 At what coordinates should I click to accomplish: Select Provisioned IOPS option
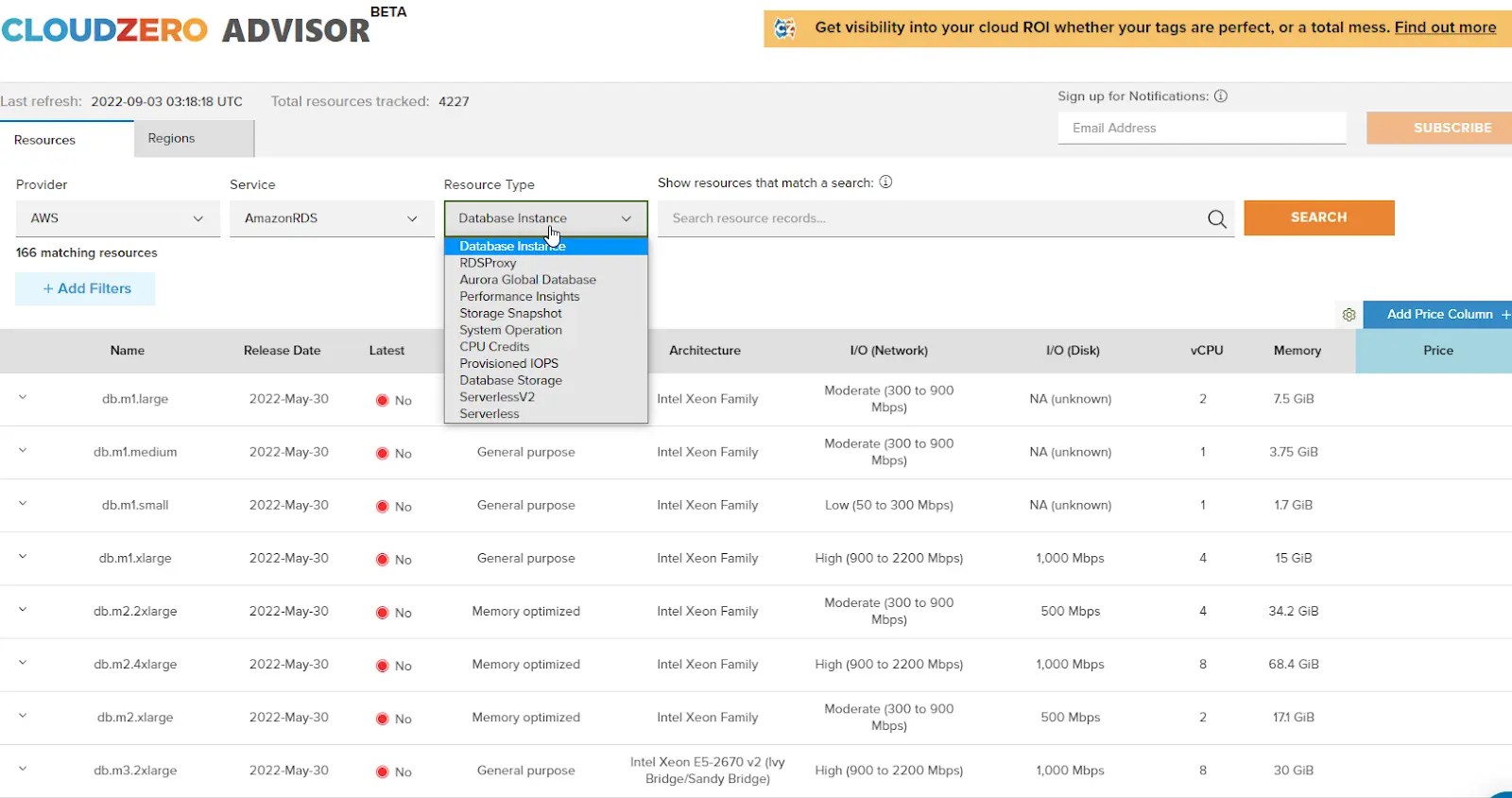point(546,363)
